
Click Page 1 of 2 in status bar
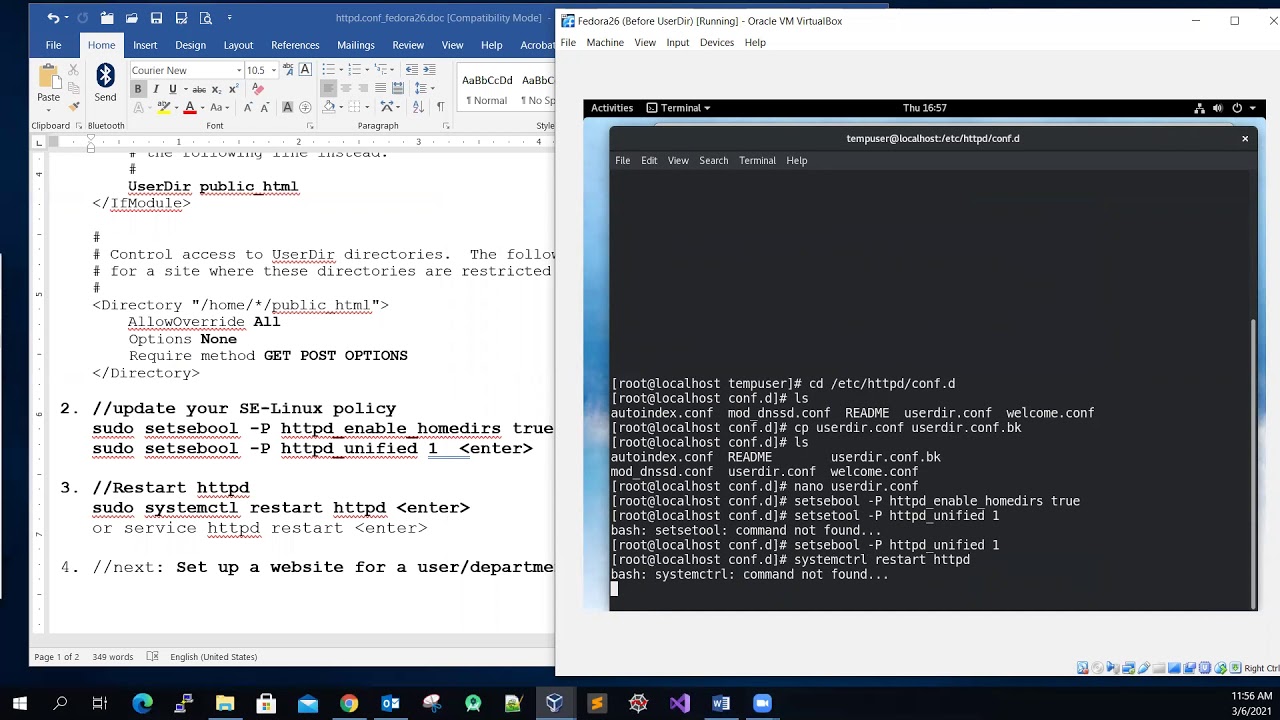[x=57, y=657]
